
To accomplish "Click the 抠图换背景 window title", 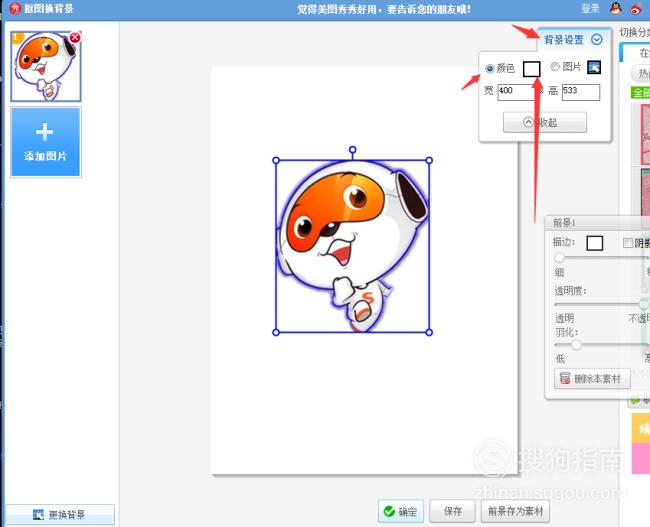I will coord(49,8).
